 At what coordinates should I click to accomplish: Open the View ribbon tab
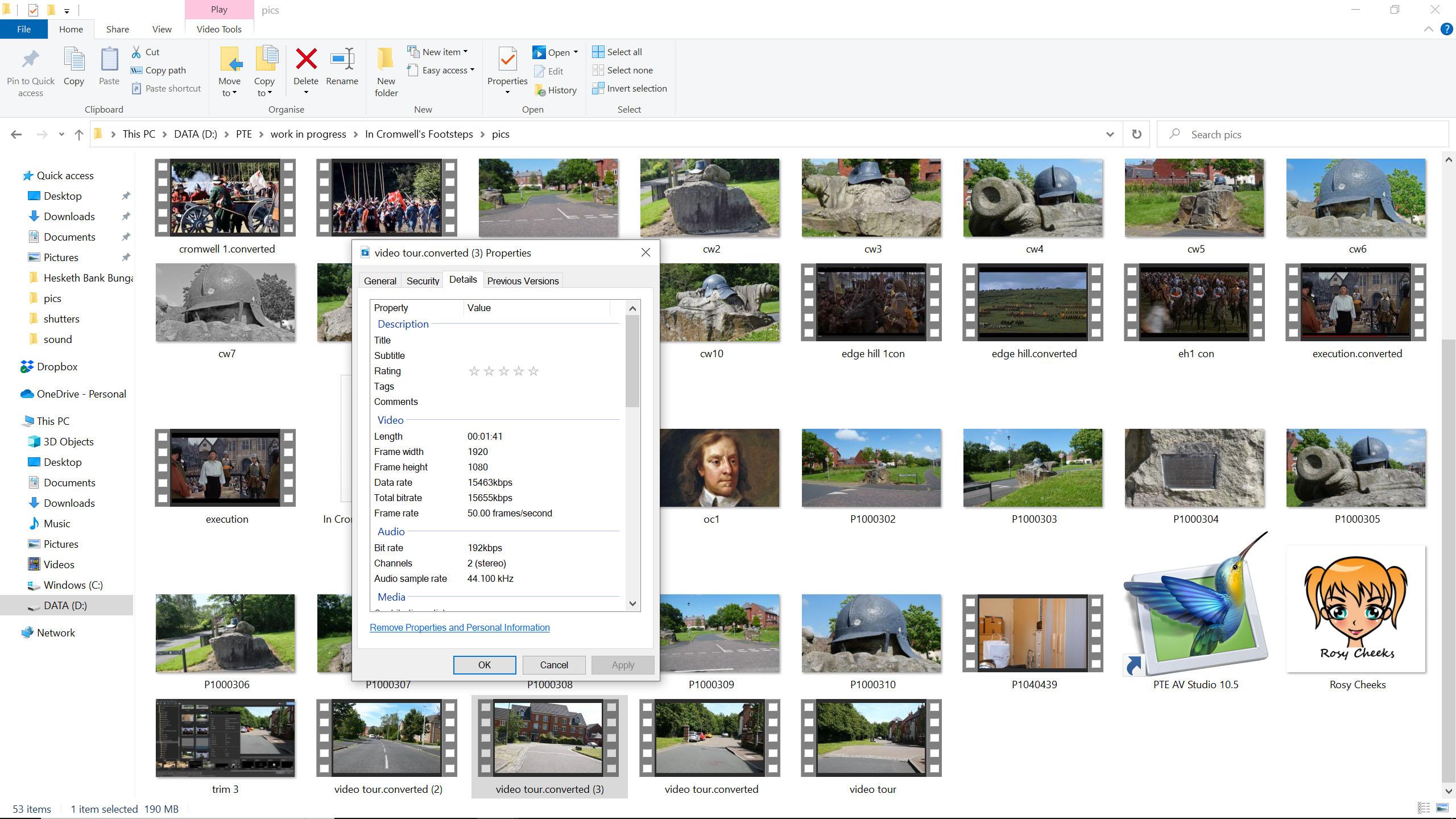pos(162,29)
